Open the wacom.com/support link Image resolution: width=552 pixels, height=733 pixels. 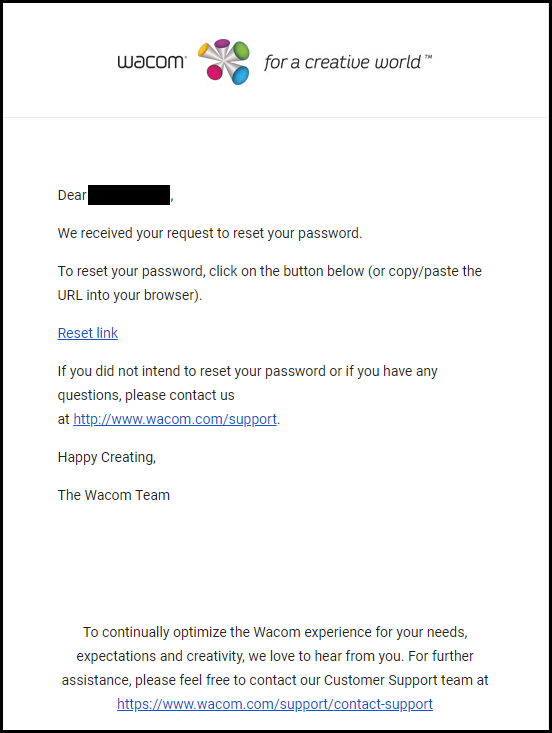(x=175, y=419)
